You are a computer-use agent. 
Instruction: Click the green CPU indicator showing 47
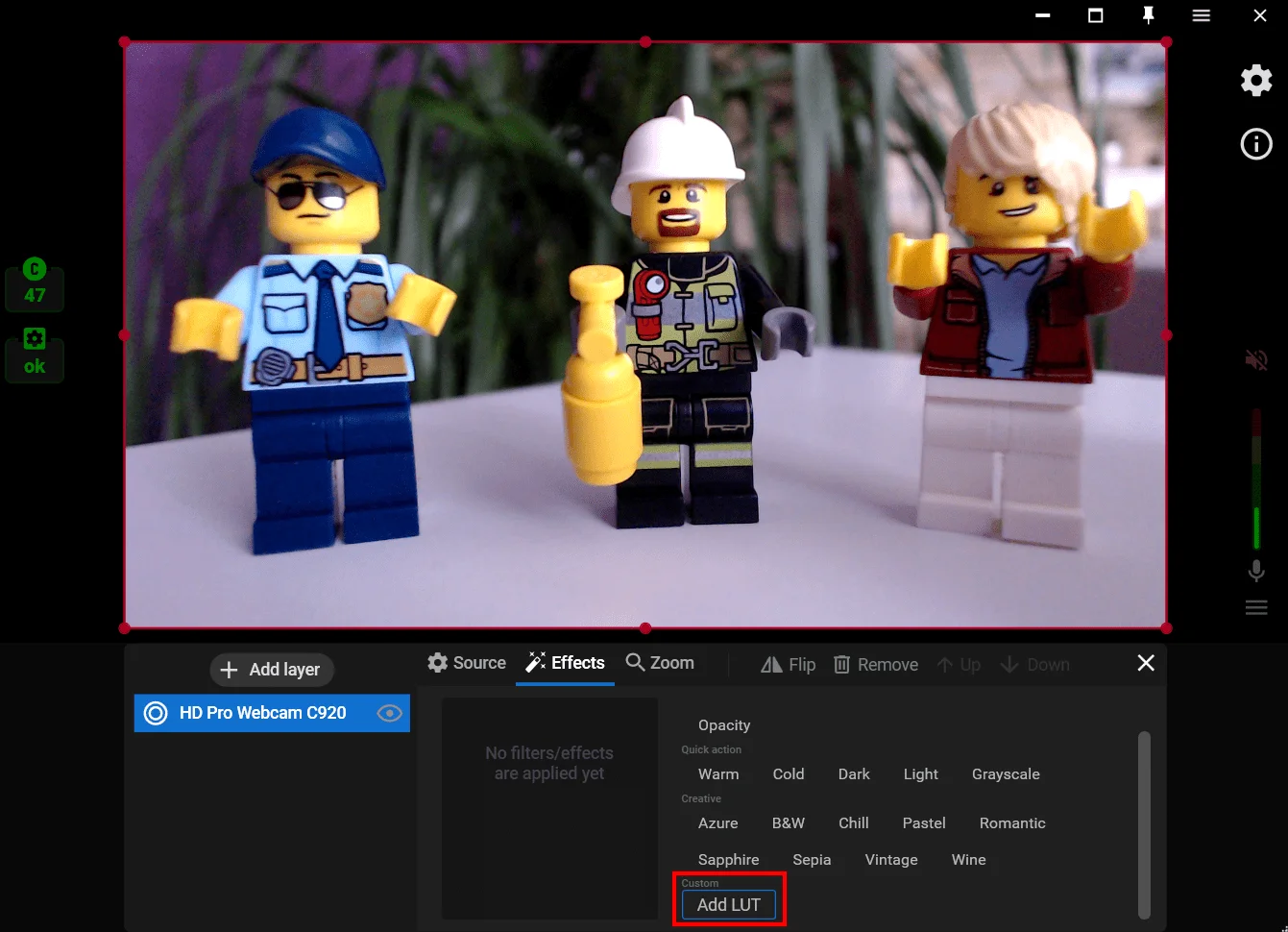click(35, 284)
